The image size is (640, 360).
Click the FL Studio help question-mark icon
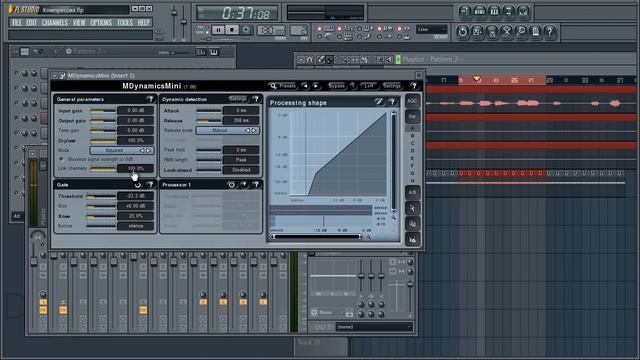coord(550,31)
